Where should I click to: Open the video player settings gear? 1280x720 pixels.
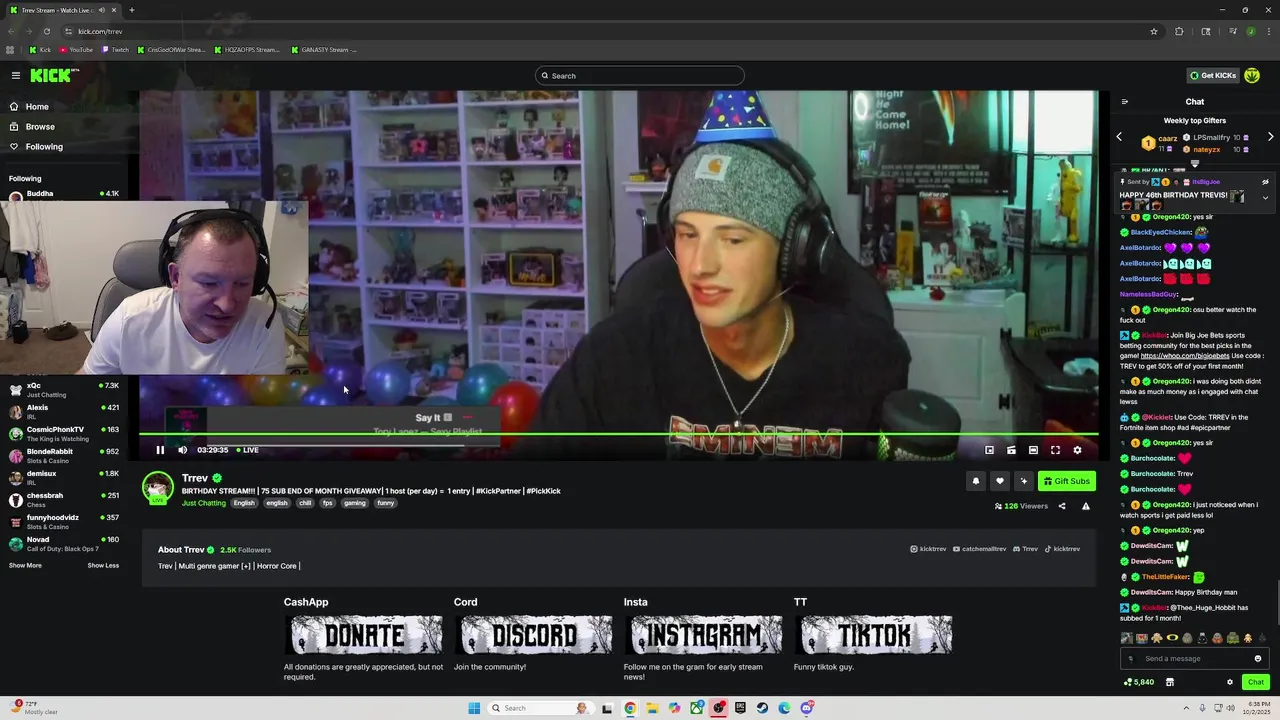click(x=1077, y=450)
